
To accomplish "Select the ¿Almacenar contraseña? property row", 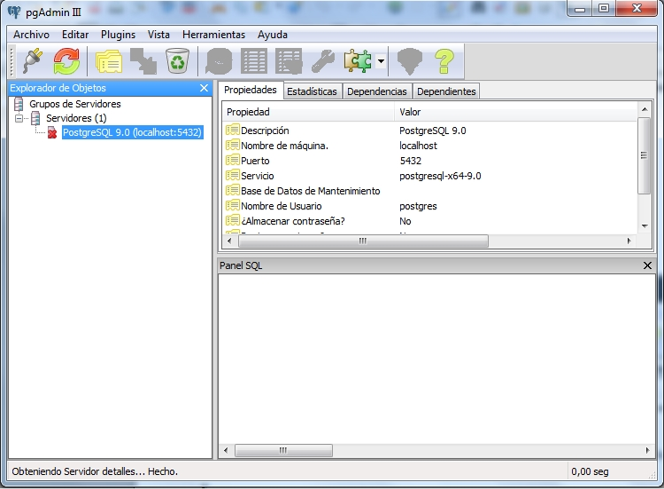I will [429, 221].
